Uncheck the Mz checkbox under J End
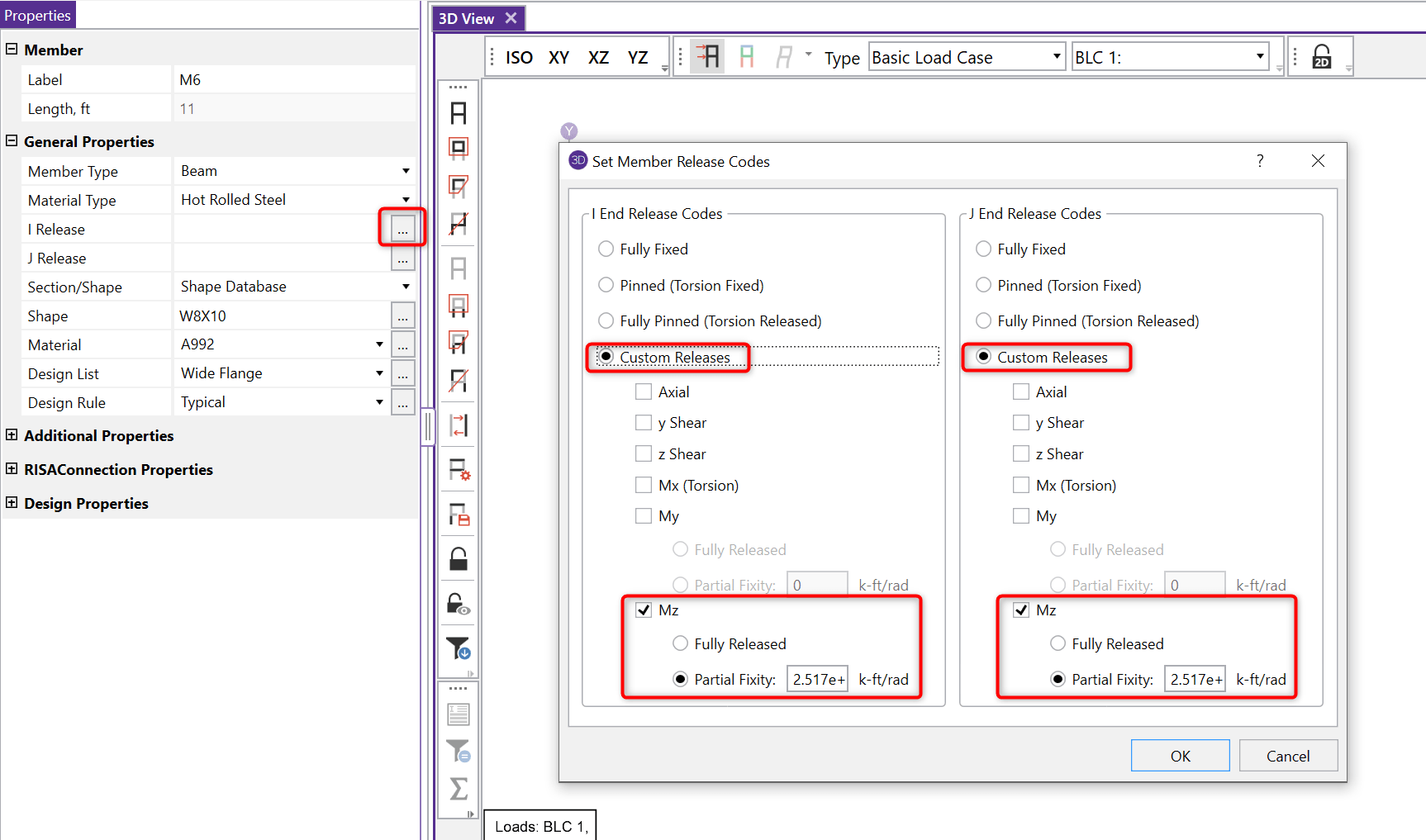The height and width of the screenshot is (840, 1426). 1021,610
